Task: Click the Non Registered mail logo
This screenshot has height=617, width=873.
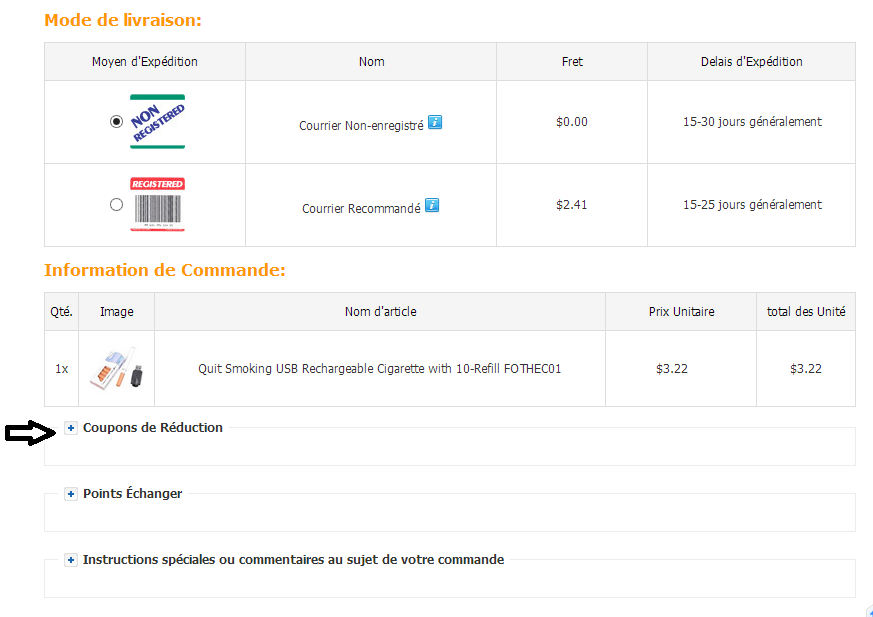Action: (157, 122)
